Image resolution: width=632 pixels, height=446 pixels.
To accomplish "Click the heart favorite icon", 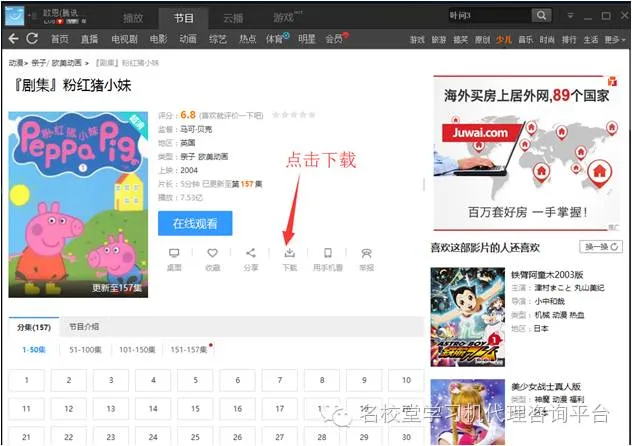I will (x=212, y=253).
